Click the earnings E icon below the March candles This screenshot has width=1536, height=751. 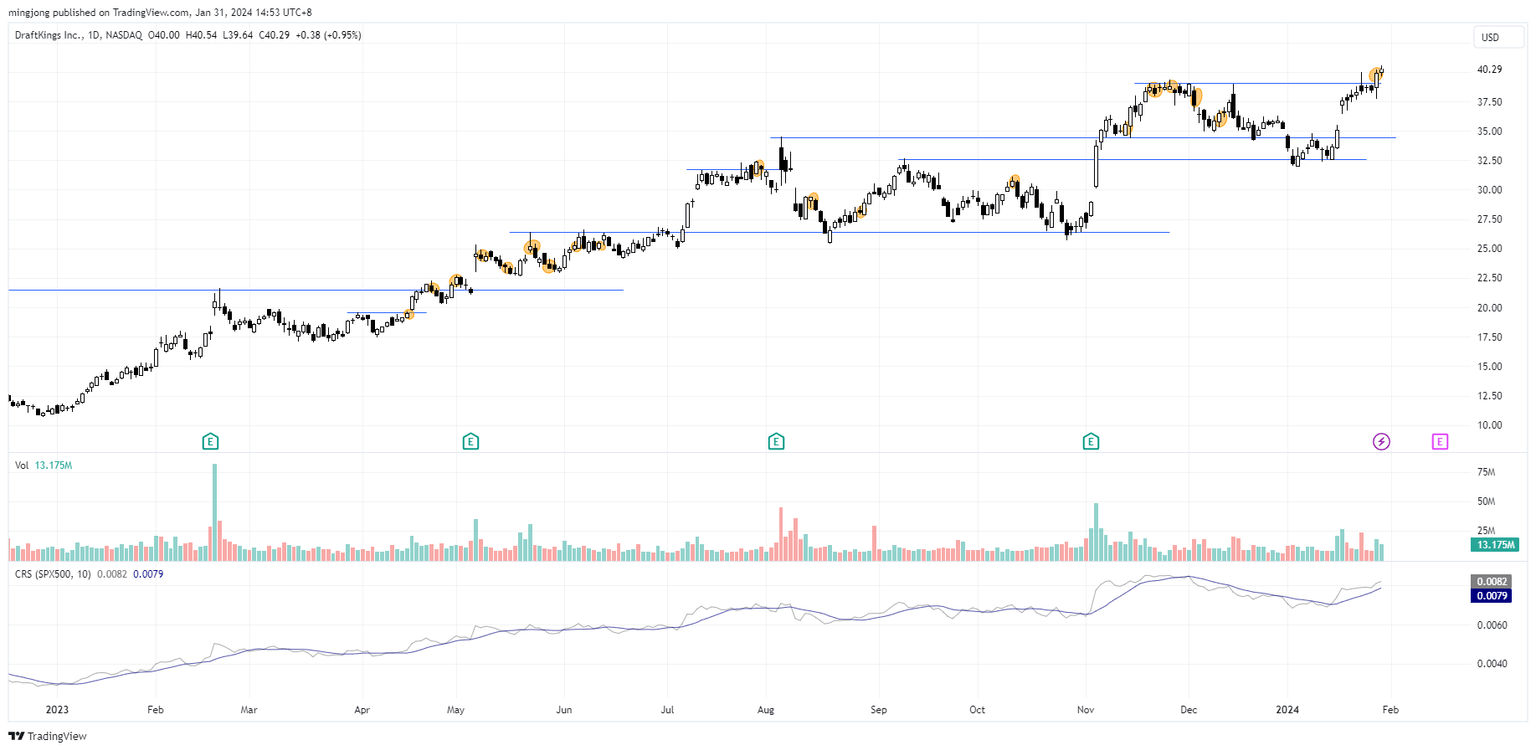(211, 440)
